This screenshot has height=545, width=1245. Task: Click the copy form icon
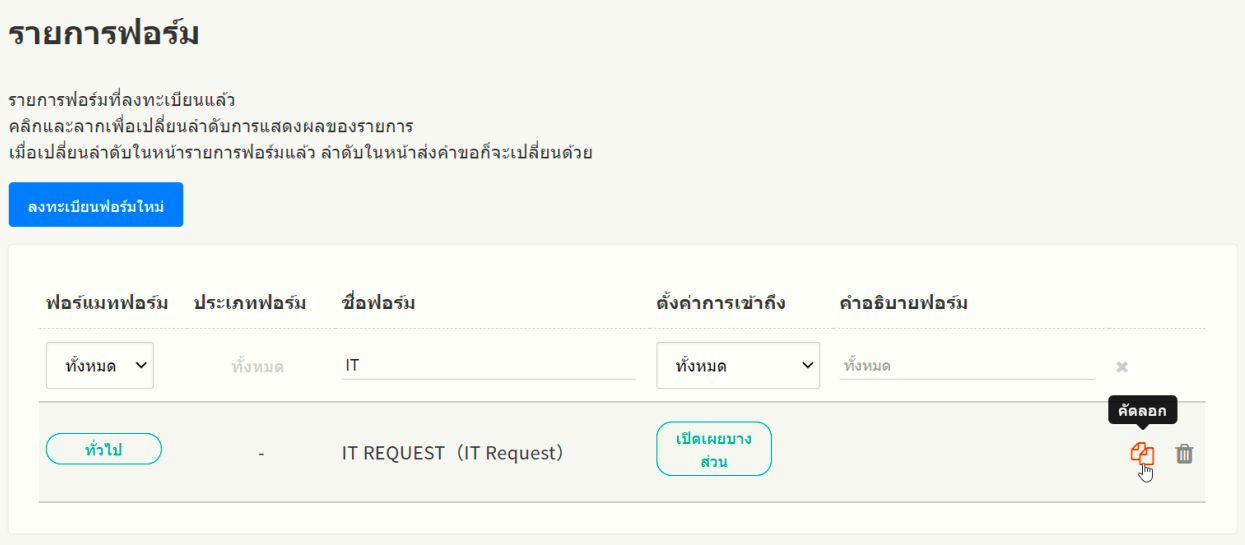[1142, 453]
